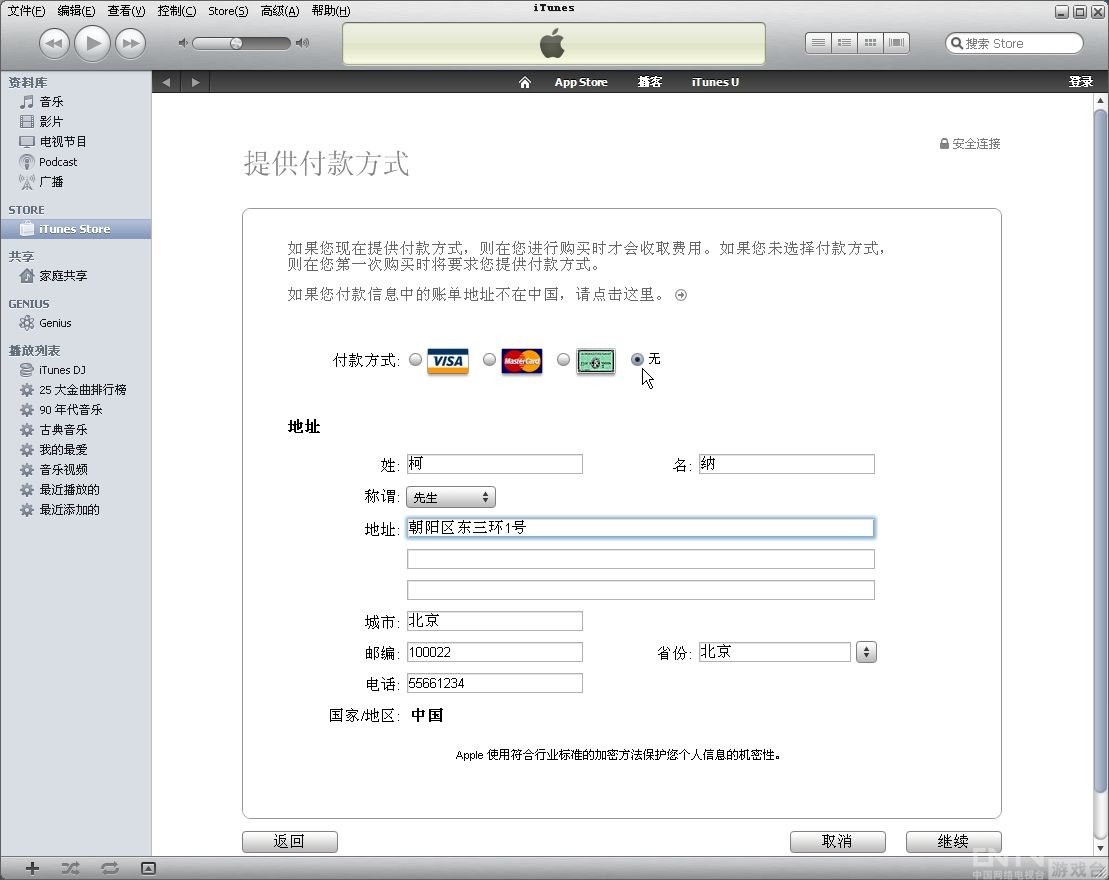
Task: Open the 省份 selector next to 北京
Action: pos(866,651)
